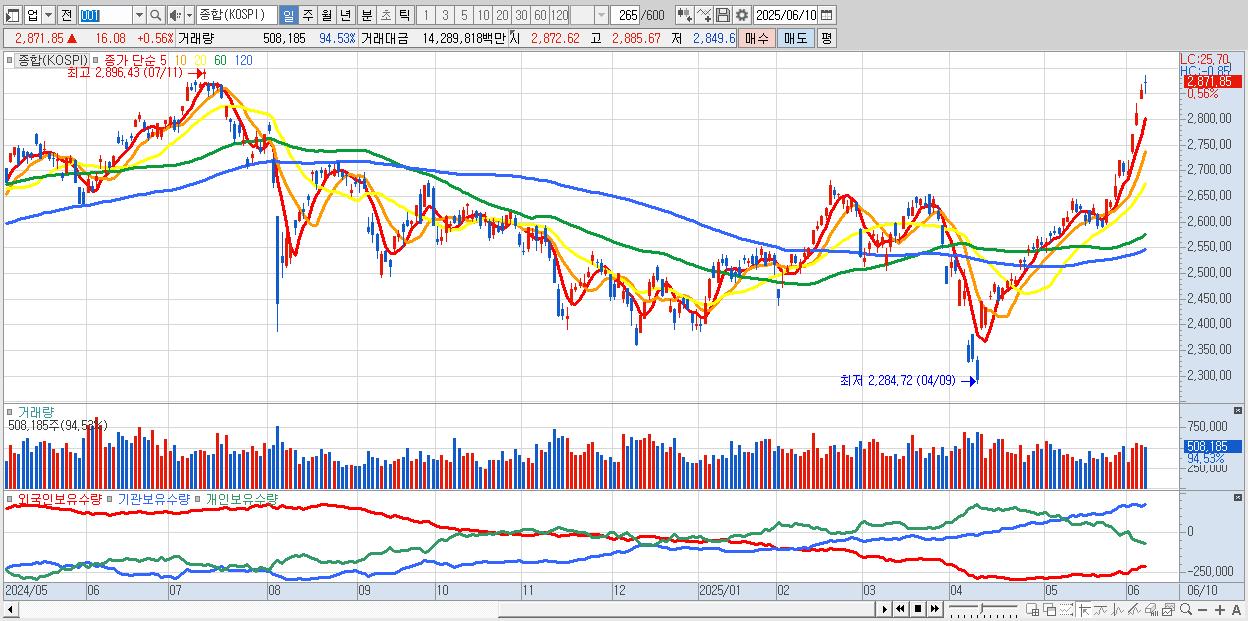This screenshot has height=621, width=1248.
Task: Toggle the crosshair cursor icon
Action: [x=1084, y=609]
